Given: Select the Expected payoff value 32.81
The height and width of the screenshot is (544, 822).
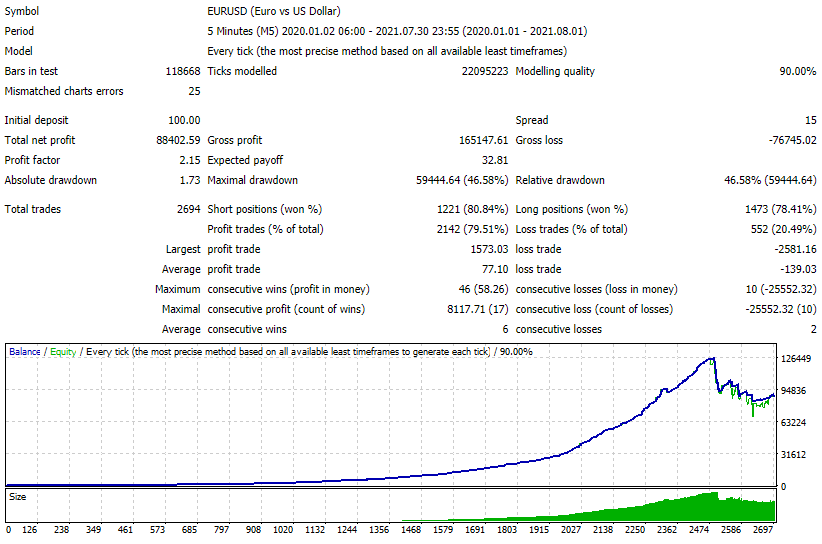Looking at the screenshot, I should [x=495, y=160].
